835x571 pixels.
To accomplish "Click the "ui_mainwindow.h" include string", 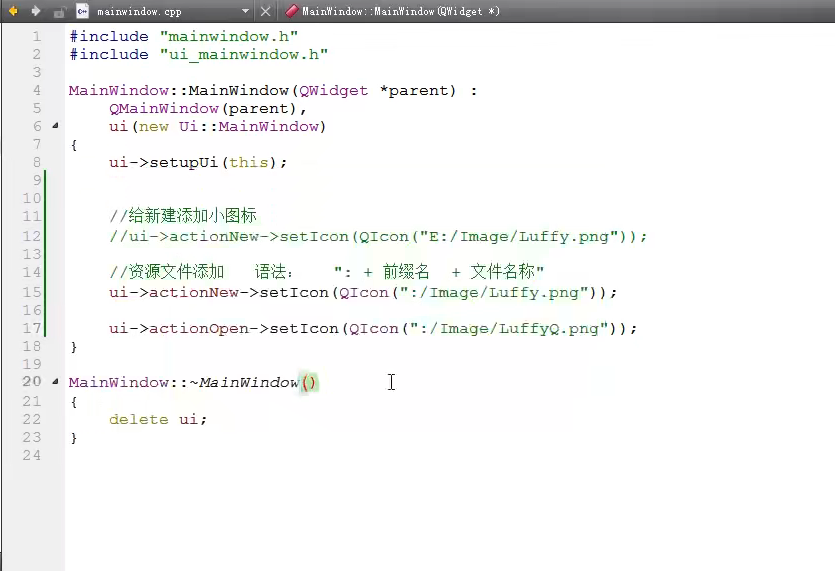I will tap(244, 54).
